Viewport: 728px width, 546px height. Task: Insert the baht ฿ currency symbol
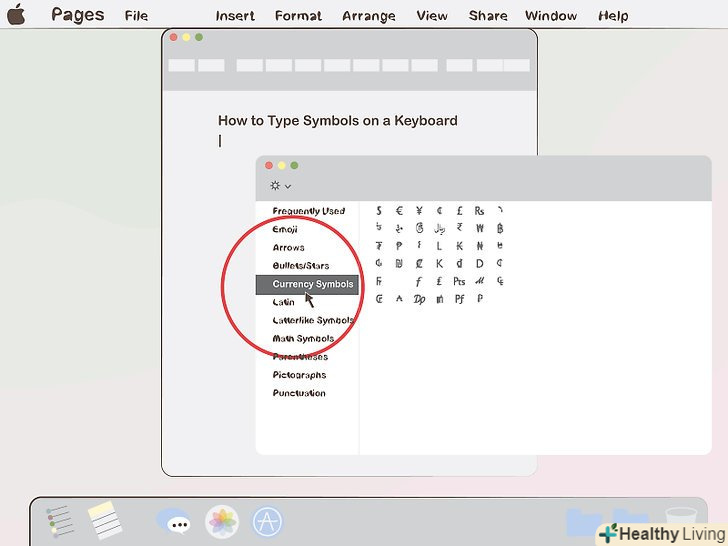coord(500,228)
